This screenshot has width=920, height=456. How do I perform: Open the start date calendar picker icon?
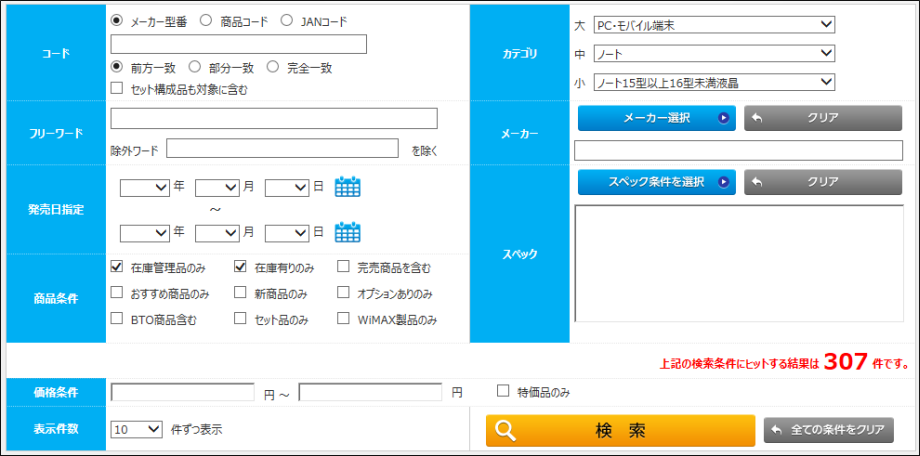pyautogui.click(x=347, y=186)
